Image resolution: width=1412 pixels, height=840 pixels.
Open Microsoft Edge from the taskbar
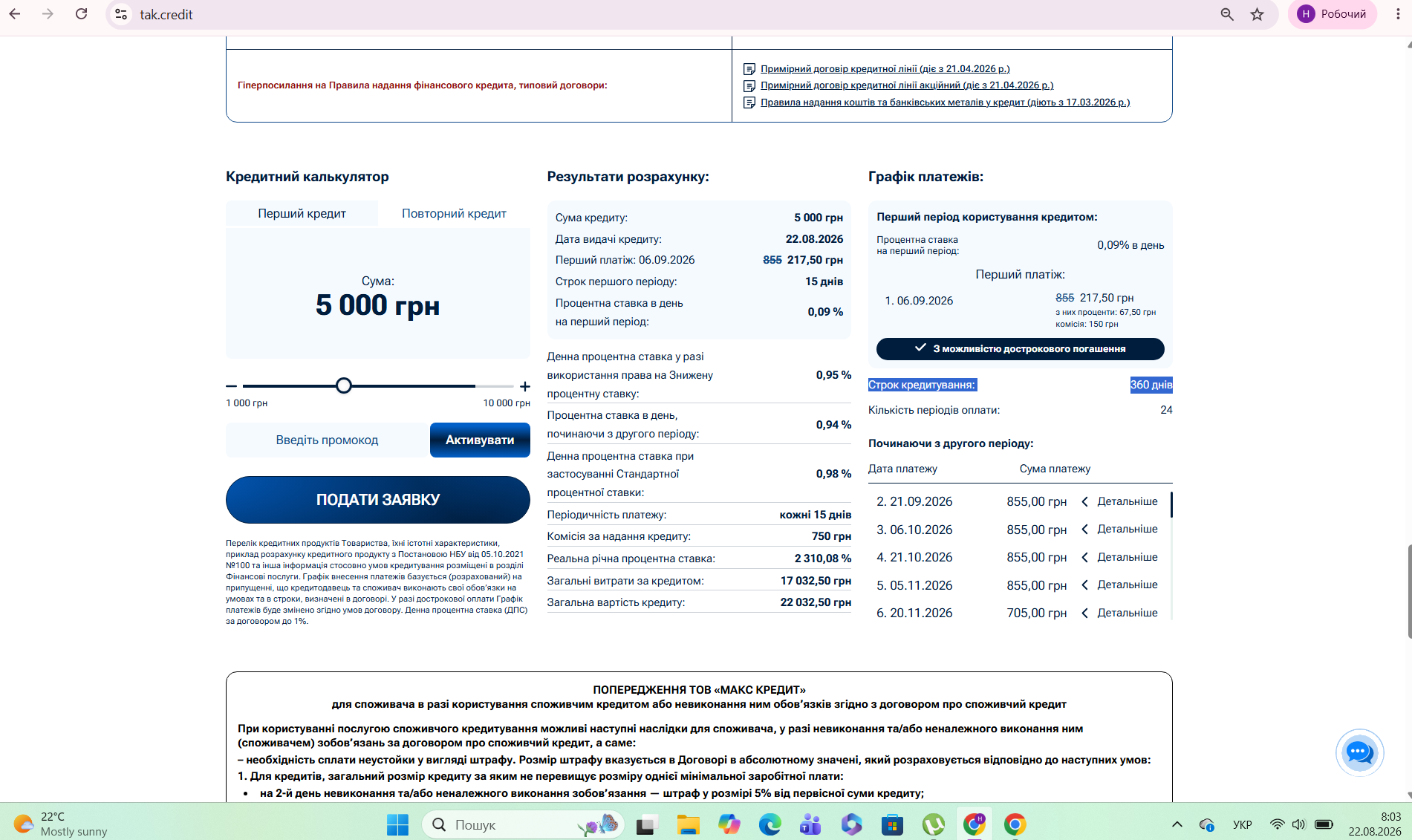point(770,824)
